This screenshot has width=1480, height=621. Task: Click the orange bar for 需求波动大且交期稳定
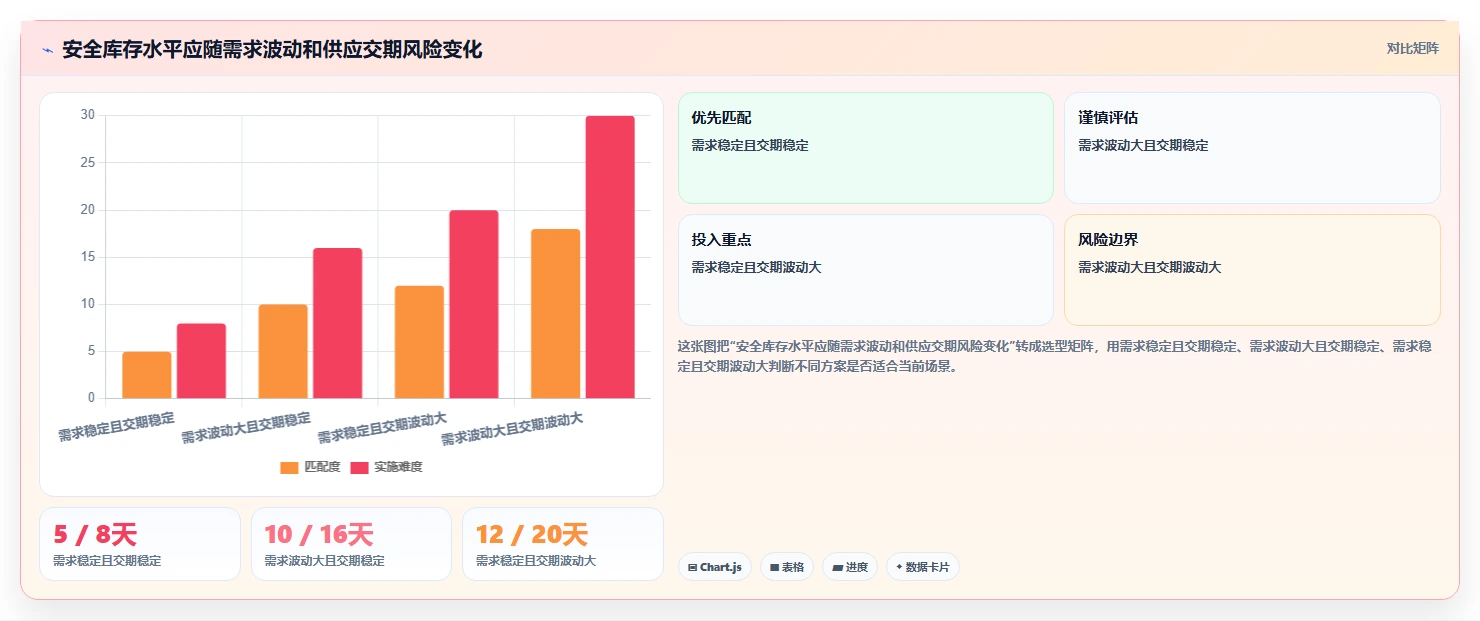(283, 351)
